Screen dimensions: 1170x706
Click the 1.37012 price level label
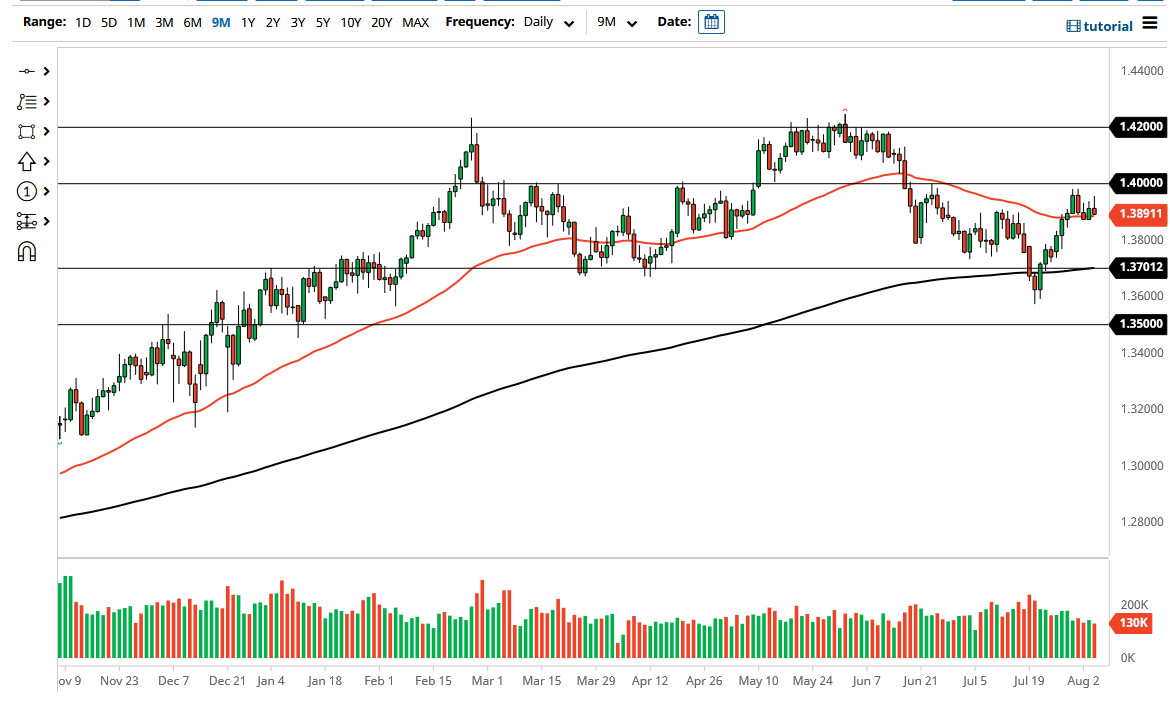[1139, 267]
